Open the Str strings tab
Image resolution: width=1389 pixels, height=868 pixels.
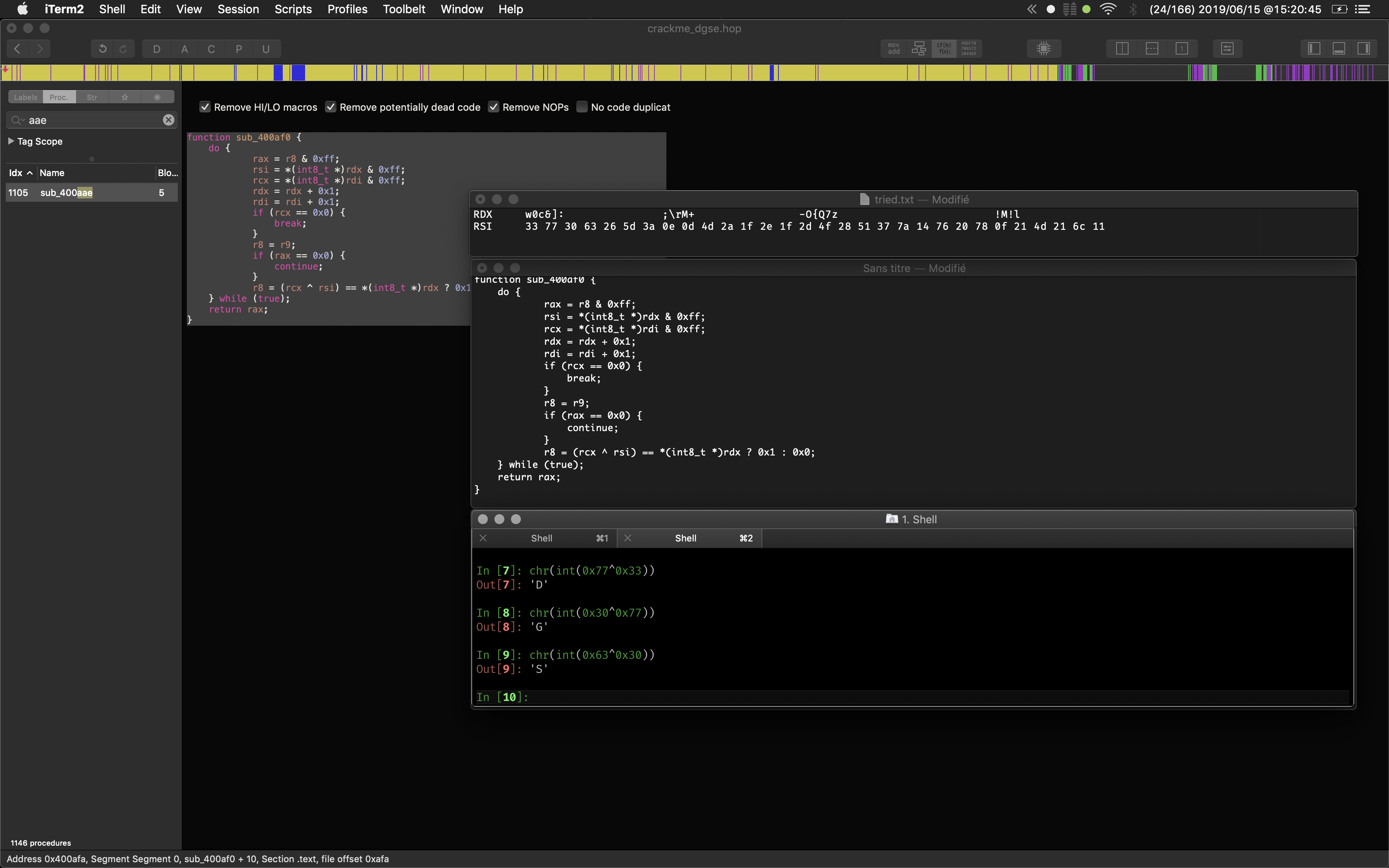pyautogui.click(x=92, y=97)
